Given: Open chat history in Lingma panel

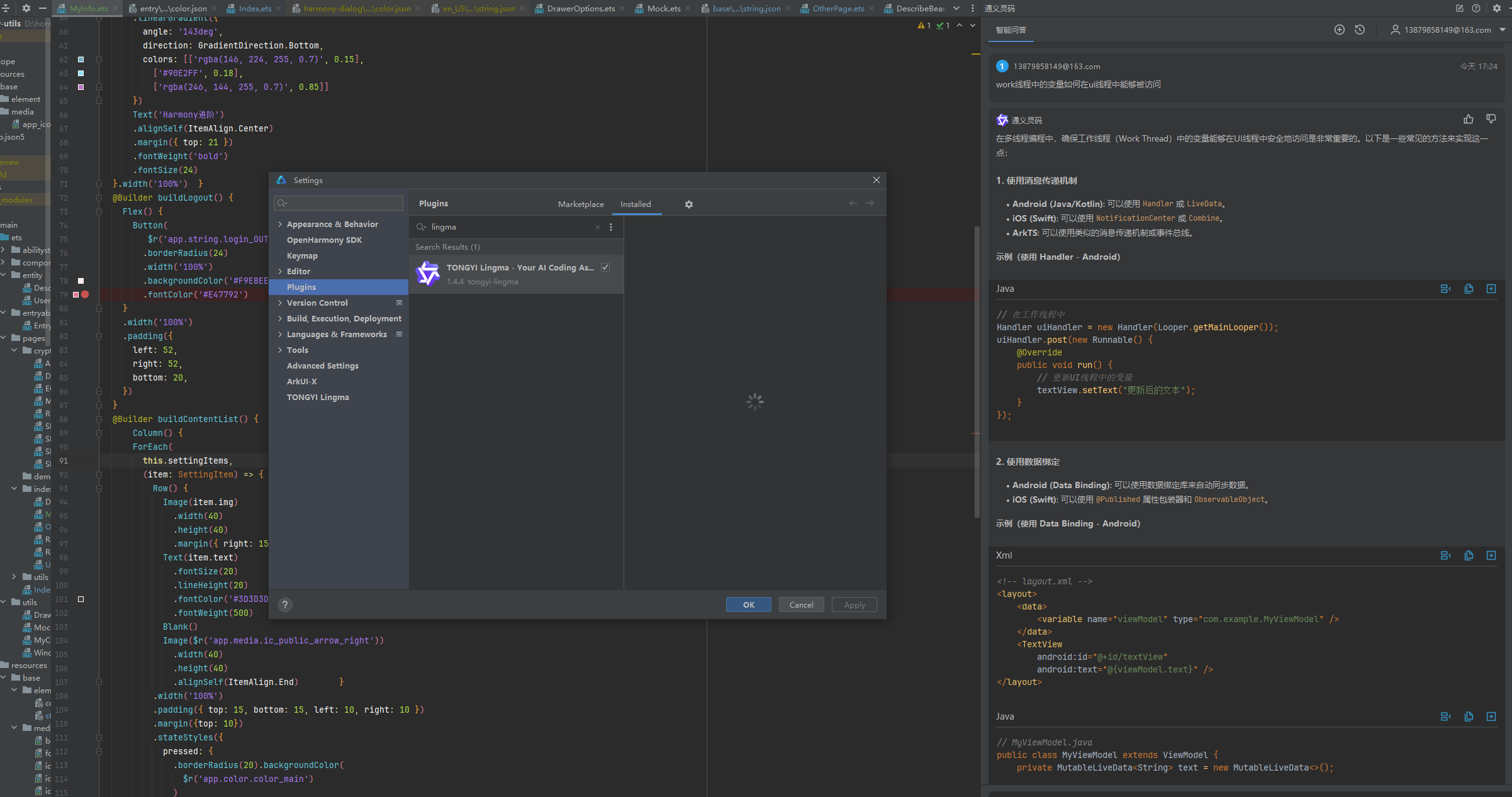Looking at the screenshot, I should click(1360, 30).
